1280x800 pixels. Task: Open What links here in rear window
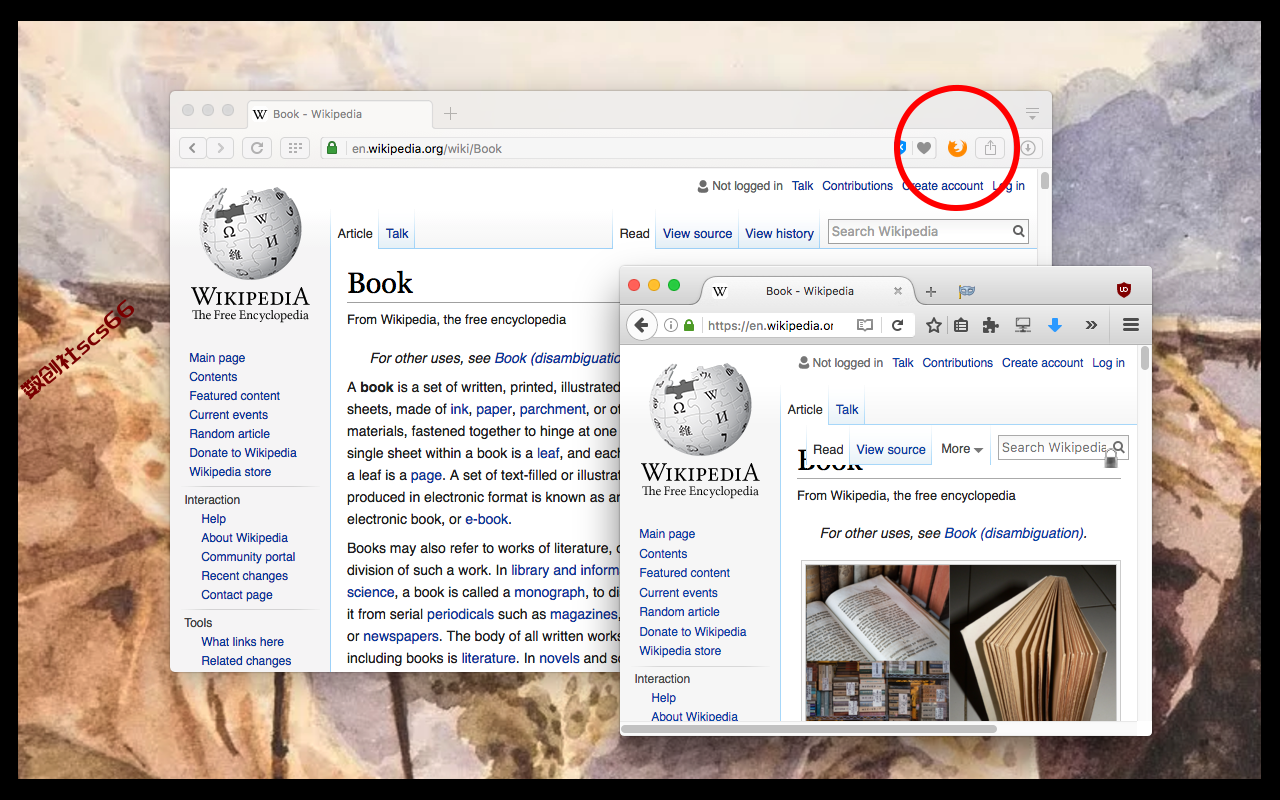pyautogui.click(x=242, y=642)
